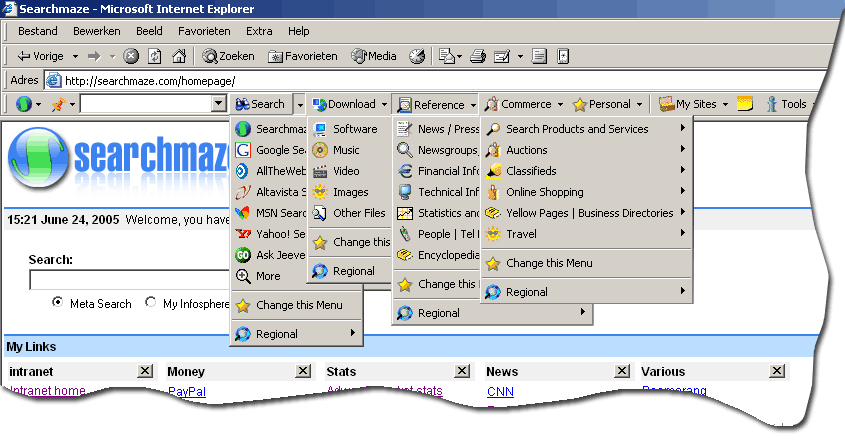The height and width of the screenshot is (441, 845).
Task: Close the Stats links panel
Action: coord(462,371)
